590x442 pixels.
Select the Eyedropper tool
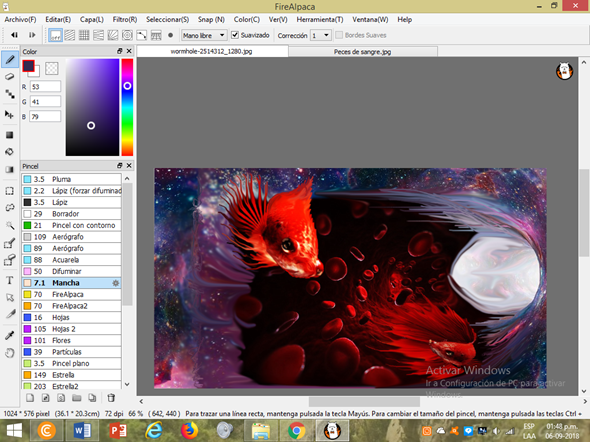coord(10,335)
